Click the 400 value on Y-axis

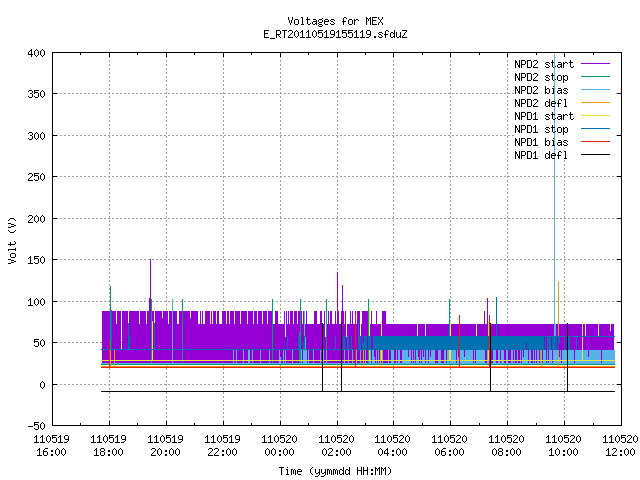pyautogui.click(x=36, y=53)
